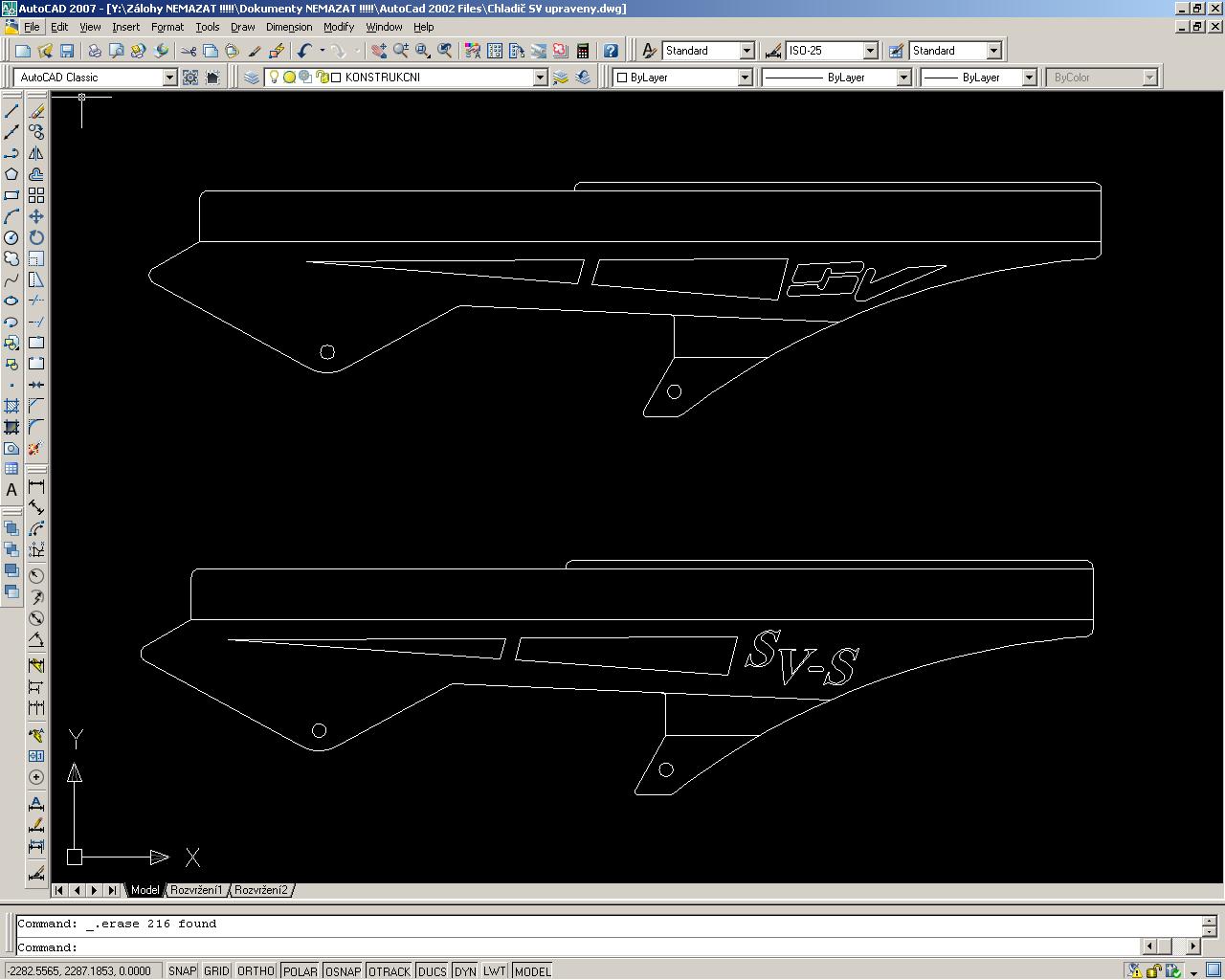This screenshot has width=1225, height=980.
Task: Select the Radius dimension tool
Action: 36,575
